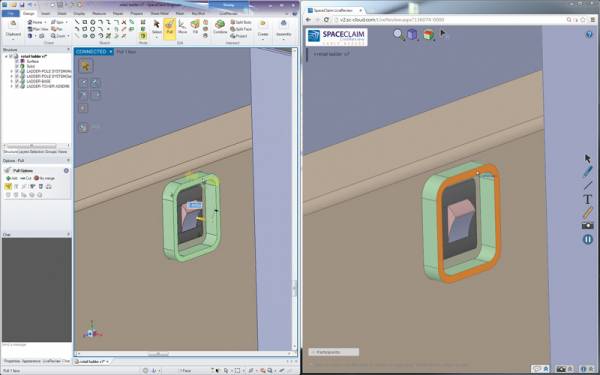Viewport: 600px width, 375px height.
Task: Click the Split Body tool
Action: (x=241, y=22)
